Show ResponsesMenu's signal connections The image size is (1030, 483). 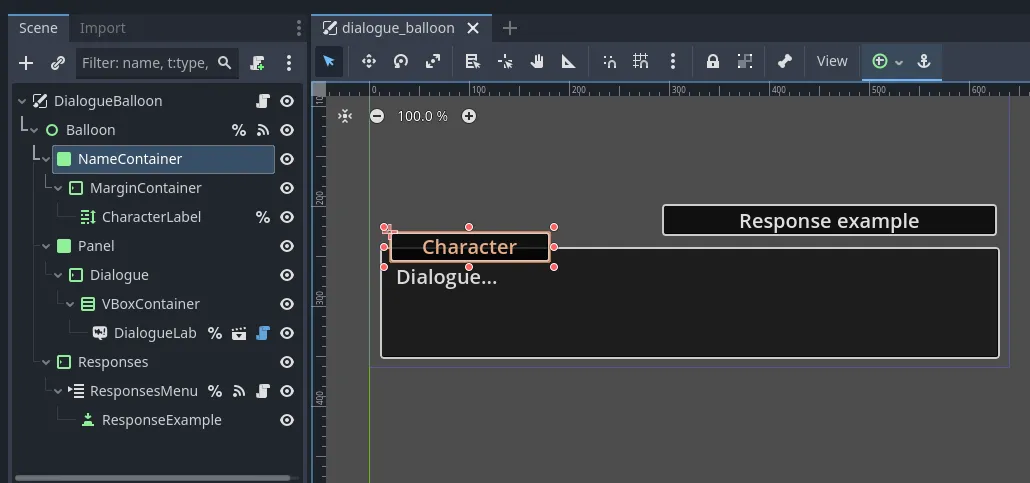pos(239,391)
